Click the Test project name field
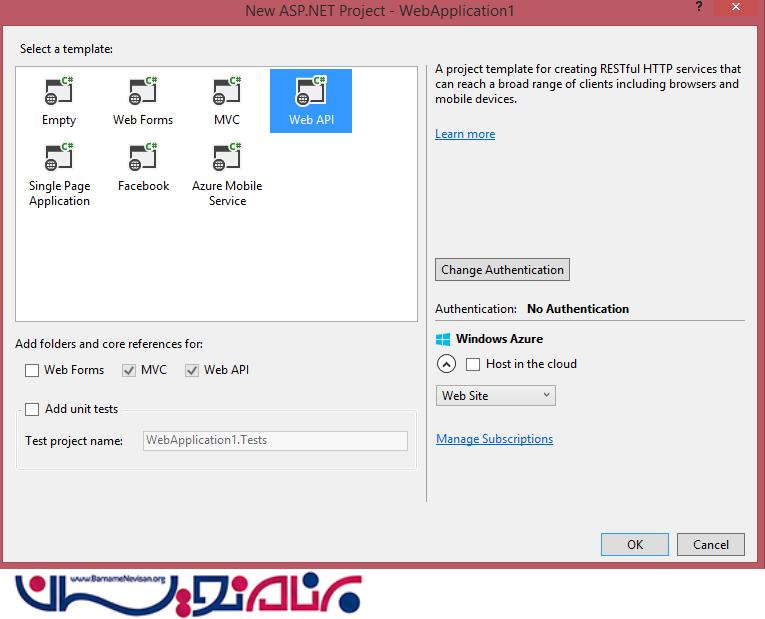 coord(275,440)
